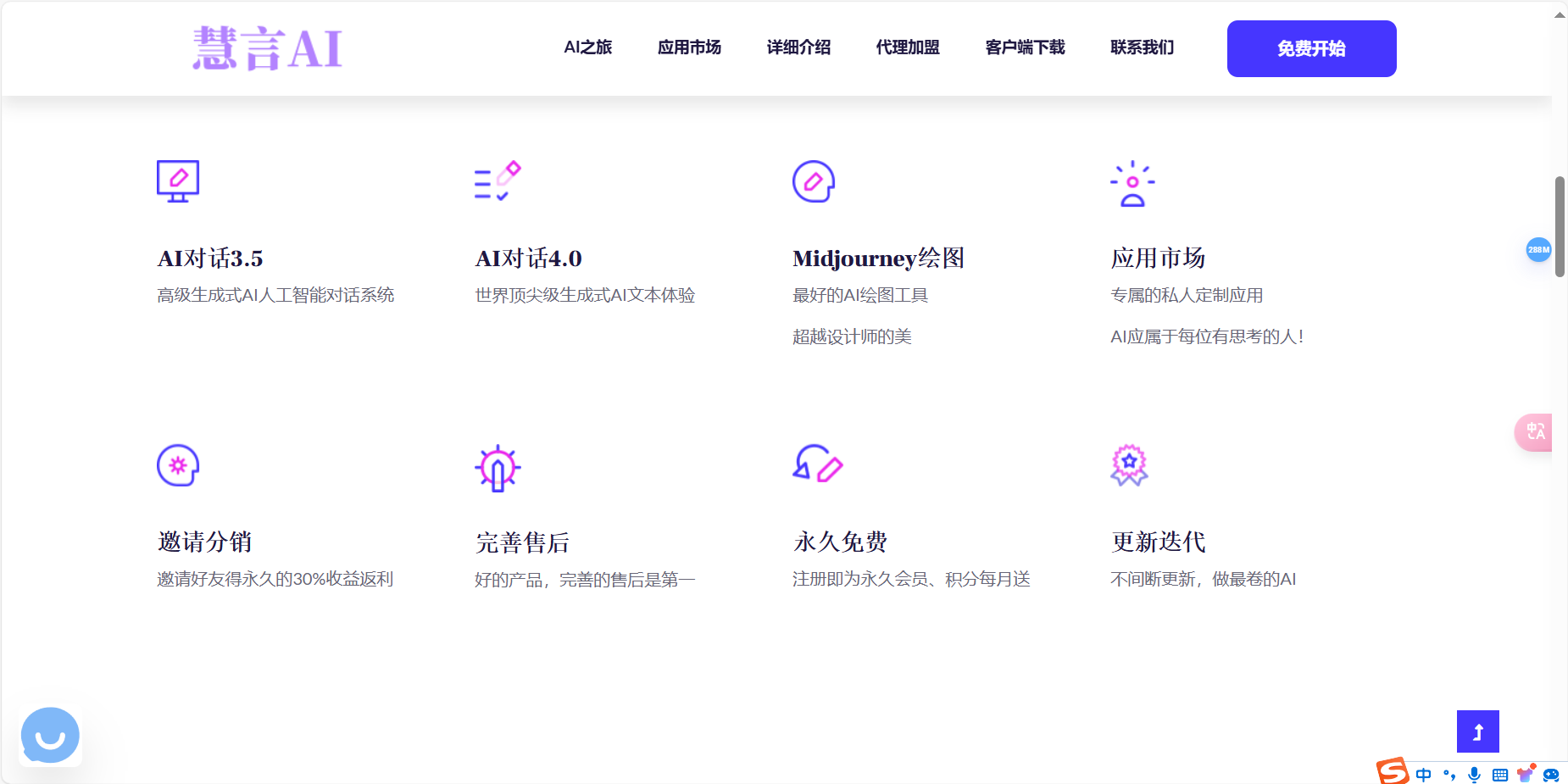Viewport: 1568px width, 784px height.
Task: Toggle Sogou Chinese/English input mode
Action: (1424, 774)
